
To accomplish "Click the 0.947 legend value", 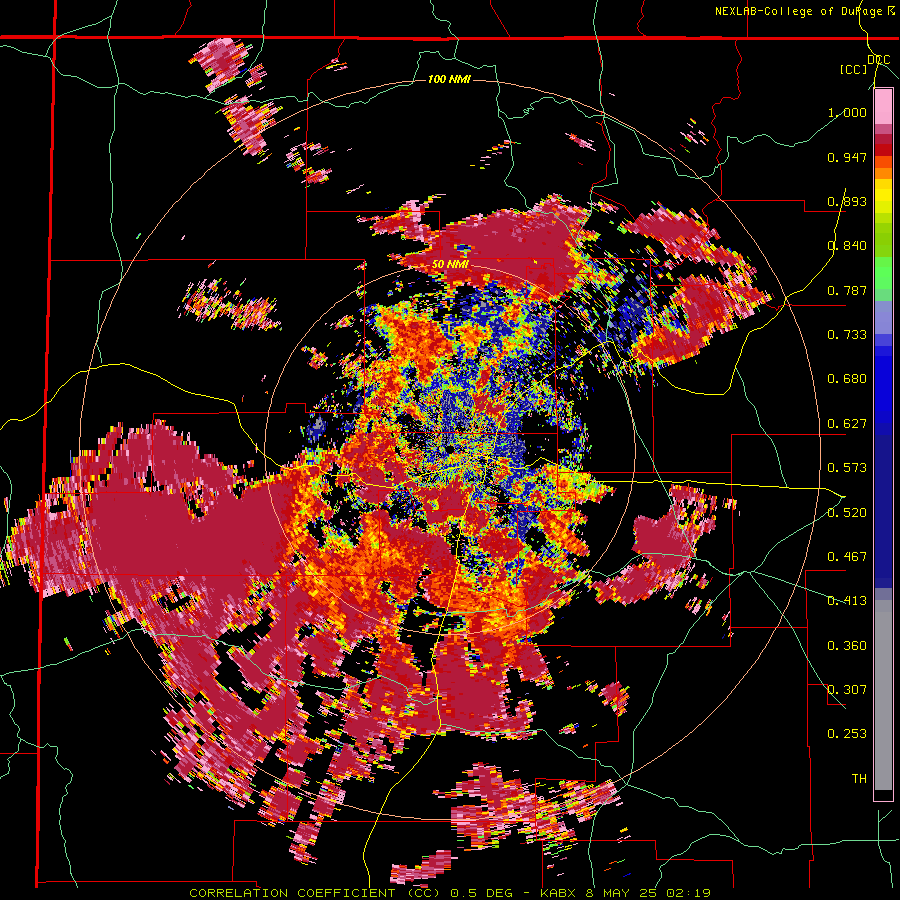I will tap(847, 157).
